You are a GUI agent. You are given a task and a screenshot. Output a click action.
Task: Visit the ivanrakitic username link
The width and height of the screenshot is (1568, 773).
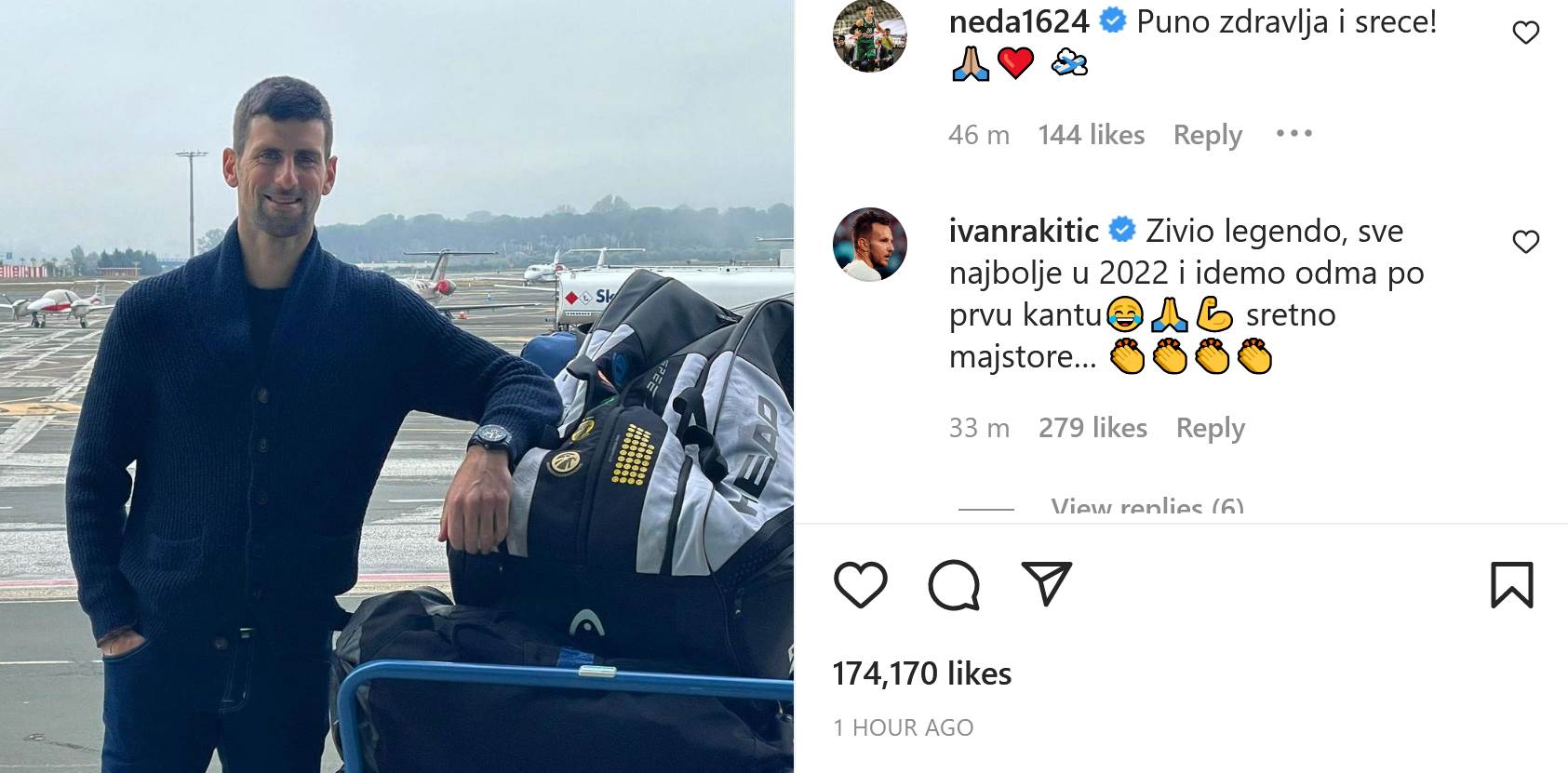[x=1024, y=231]
